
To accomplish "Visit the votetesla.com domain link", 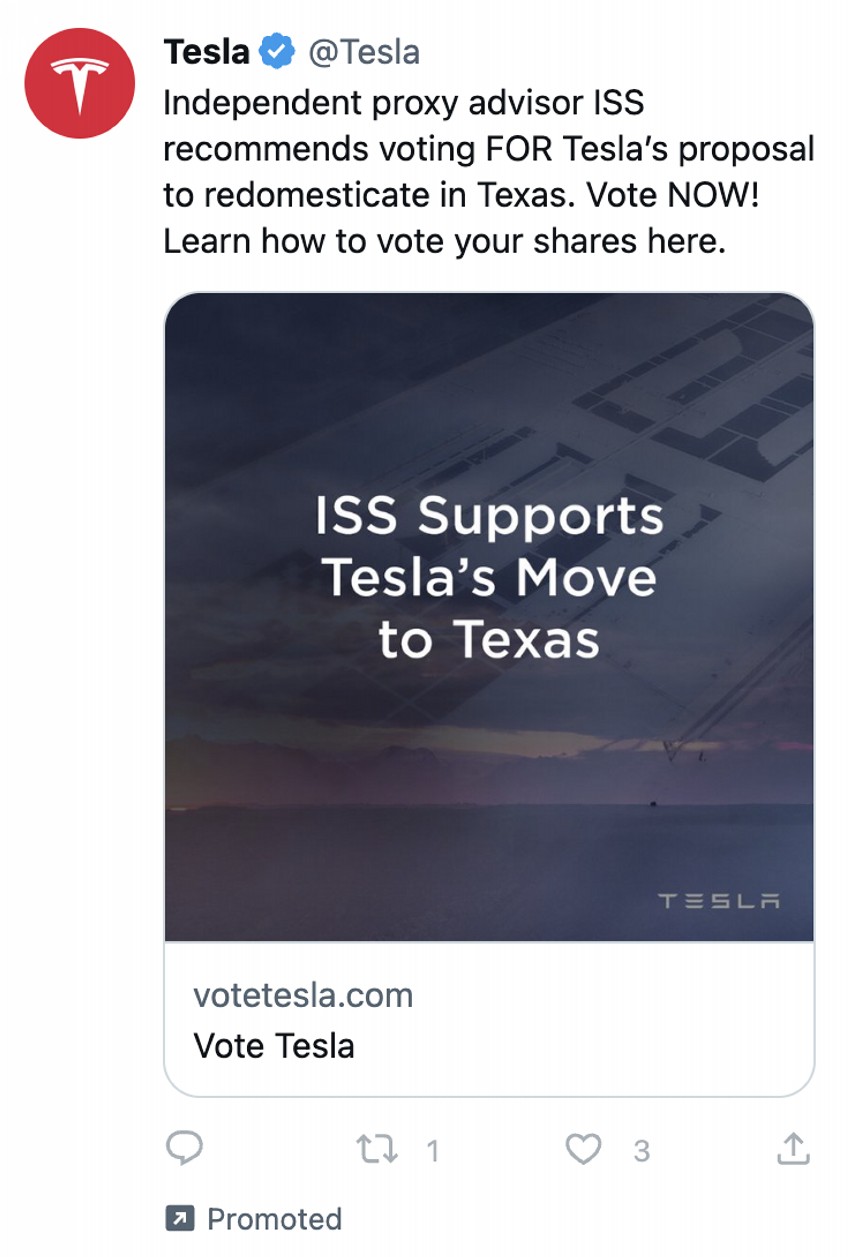I will (x=303, y=995).
